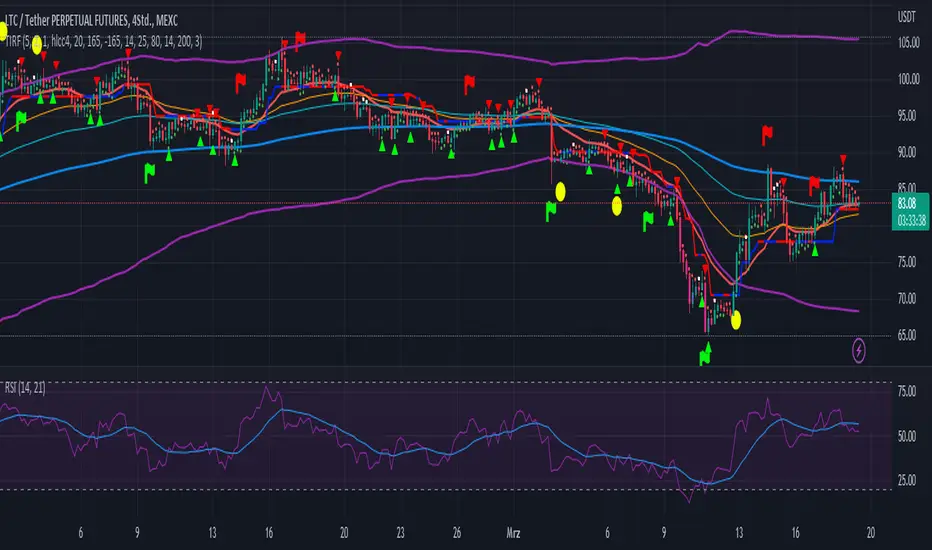Select the date 26 on the time axis
The image size is (932, 550).
click(456, 533)
